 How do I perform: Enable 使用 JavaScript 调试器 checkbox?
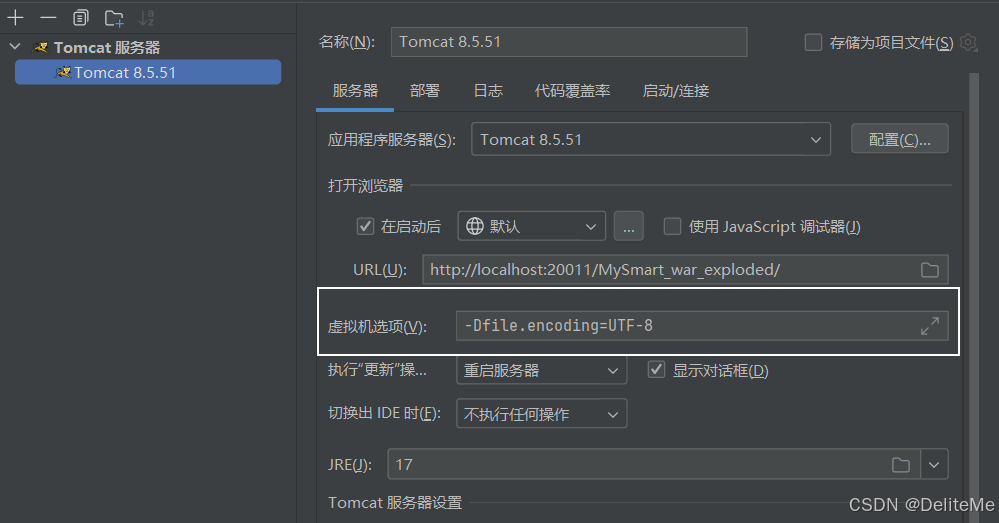[672, 226]
